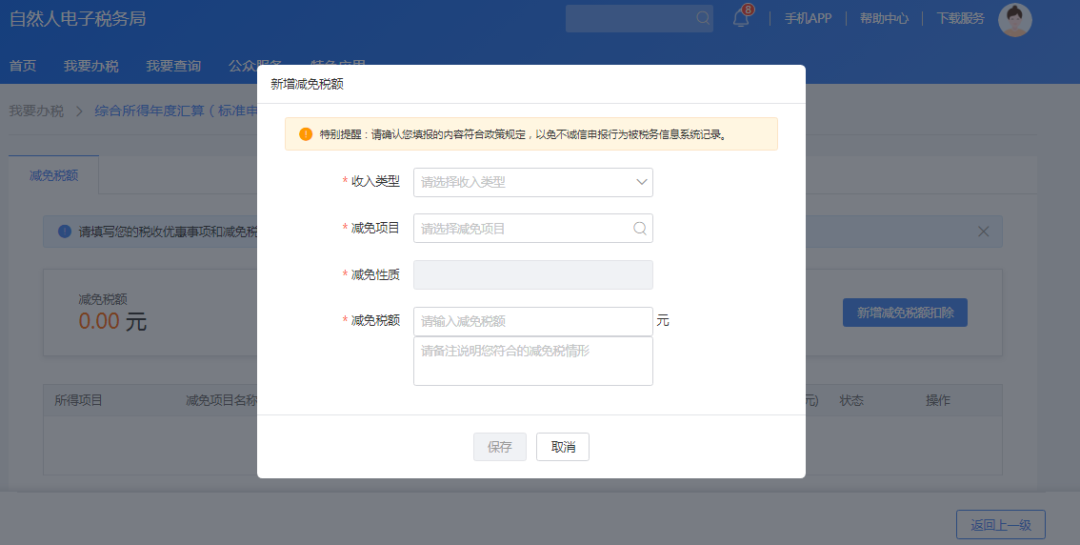
Task: Switch to the 减免税额 tab
Action: (54, 175)
